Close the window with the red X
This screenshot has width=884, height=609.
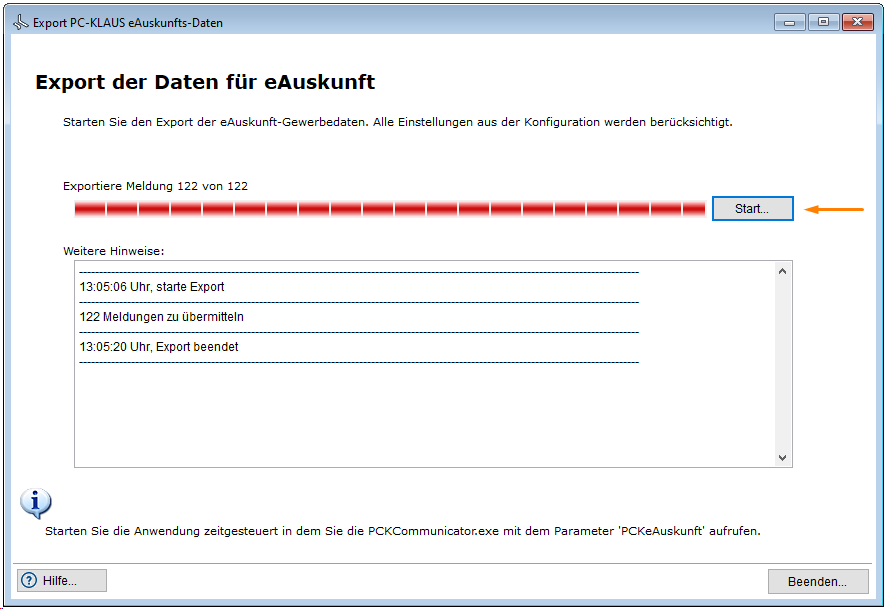coord(857,22)
